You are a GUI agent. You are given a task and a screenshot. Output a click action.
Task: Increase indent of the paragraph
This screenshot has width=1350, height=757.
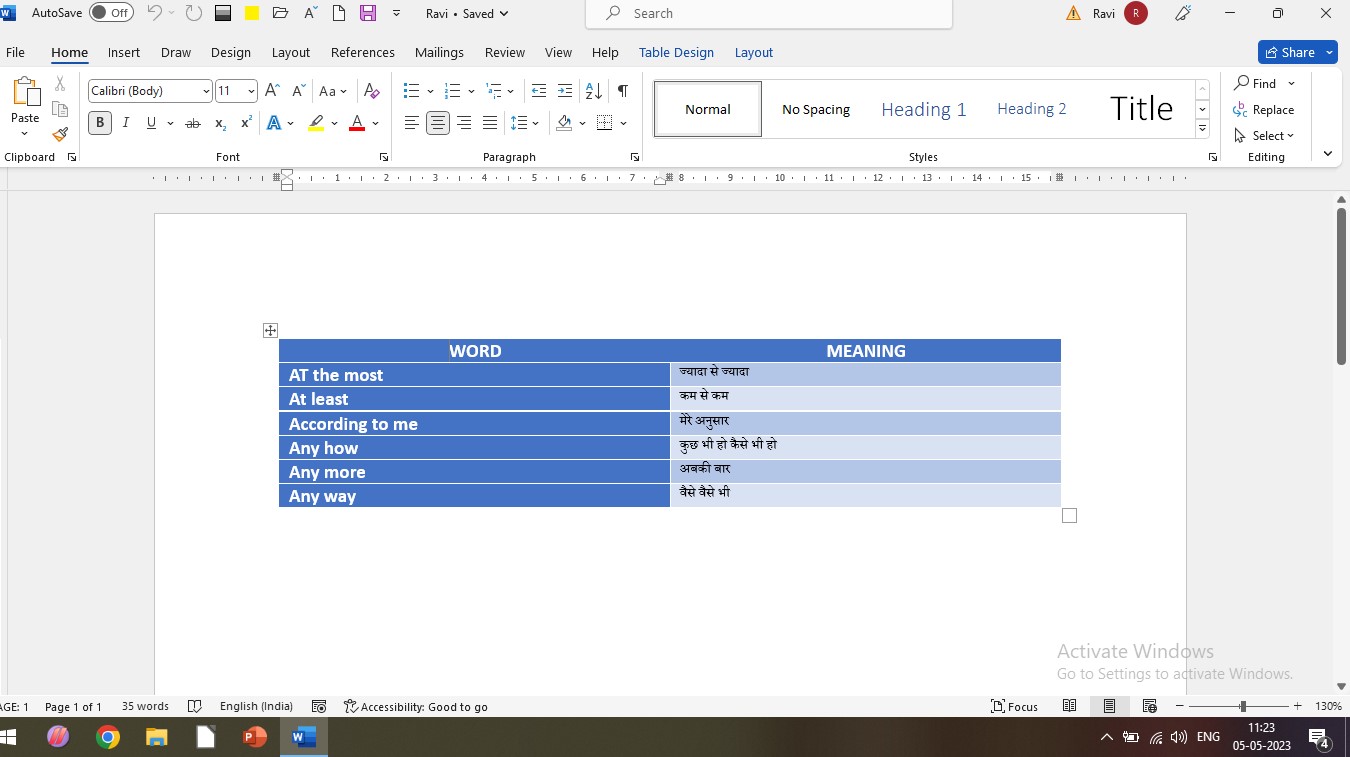point(565,91)
